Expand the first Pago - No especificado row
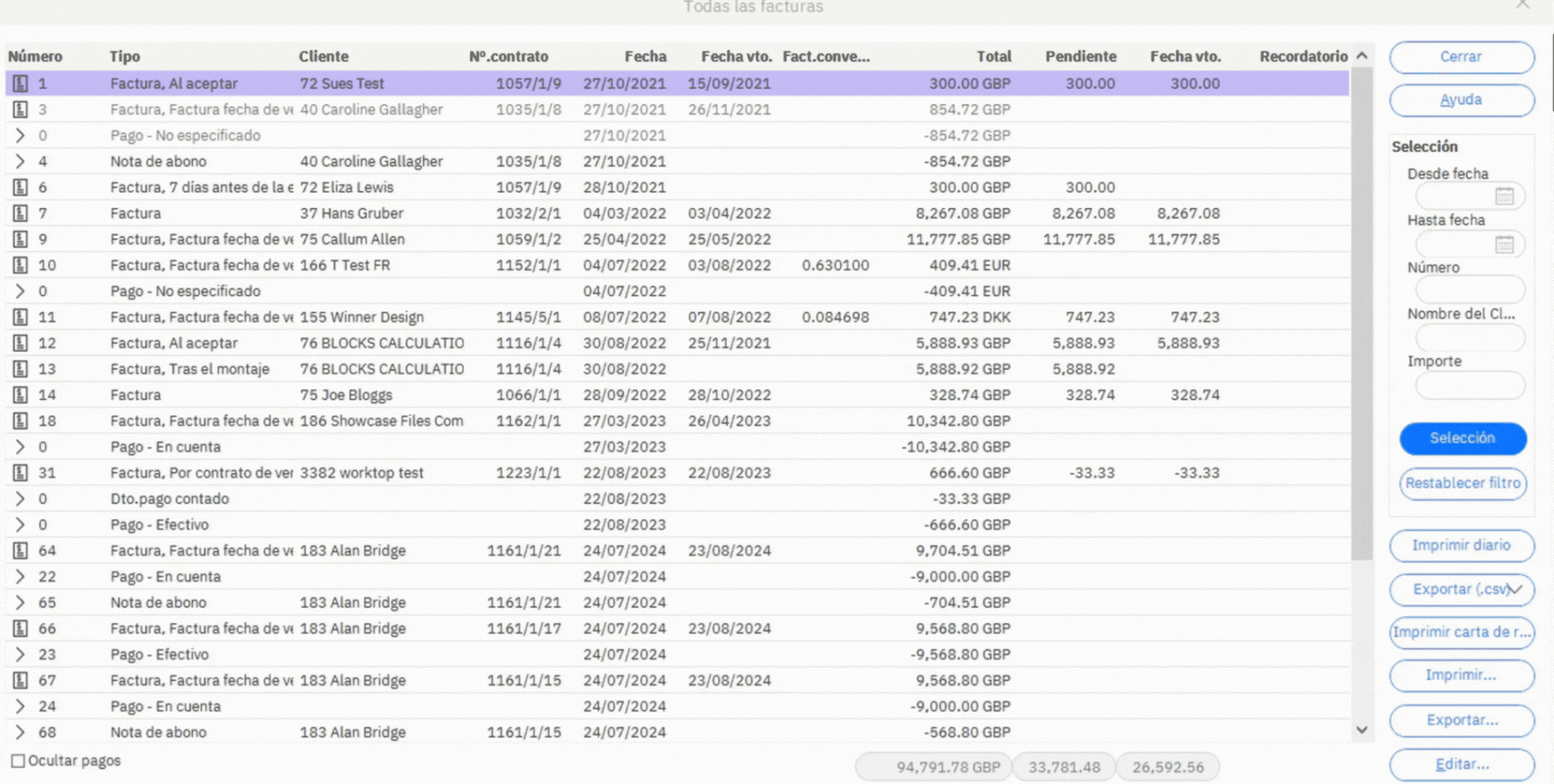The height and width of the screenshot is (784, 1554). (20, 135)
